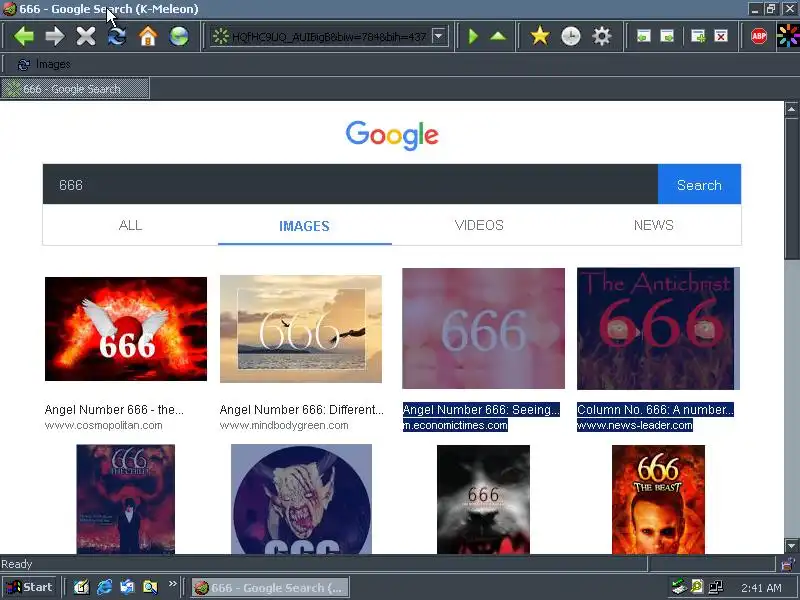This screenshot has width=800, height=600.
Task: Click the K-Meleon taskbar button
Action: (x=270, y=587)
